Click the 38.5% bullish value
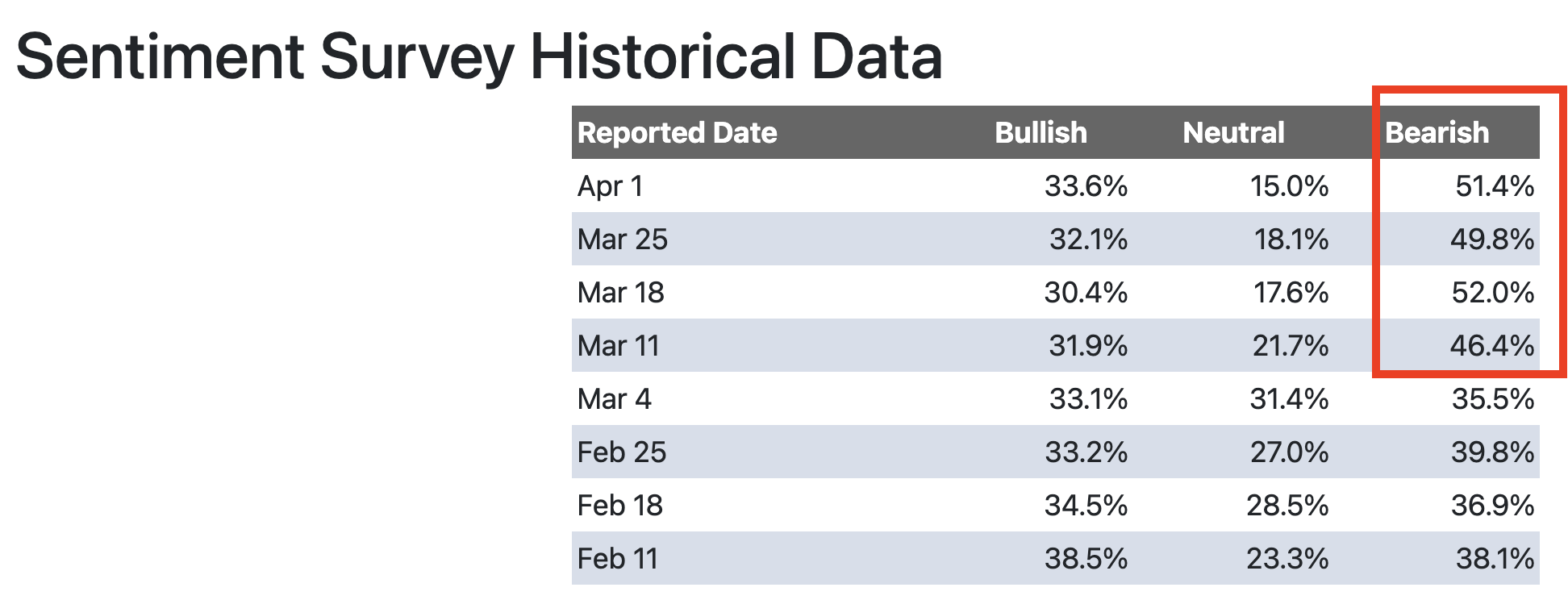 [1086, 559]
